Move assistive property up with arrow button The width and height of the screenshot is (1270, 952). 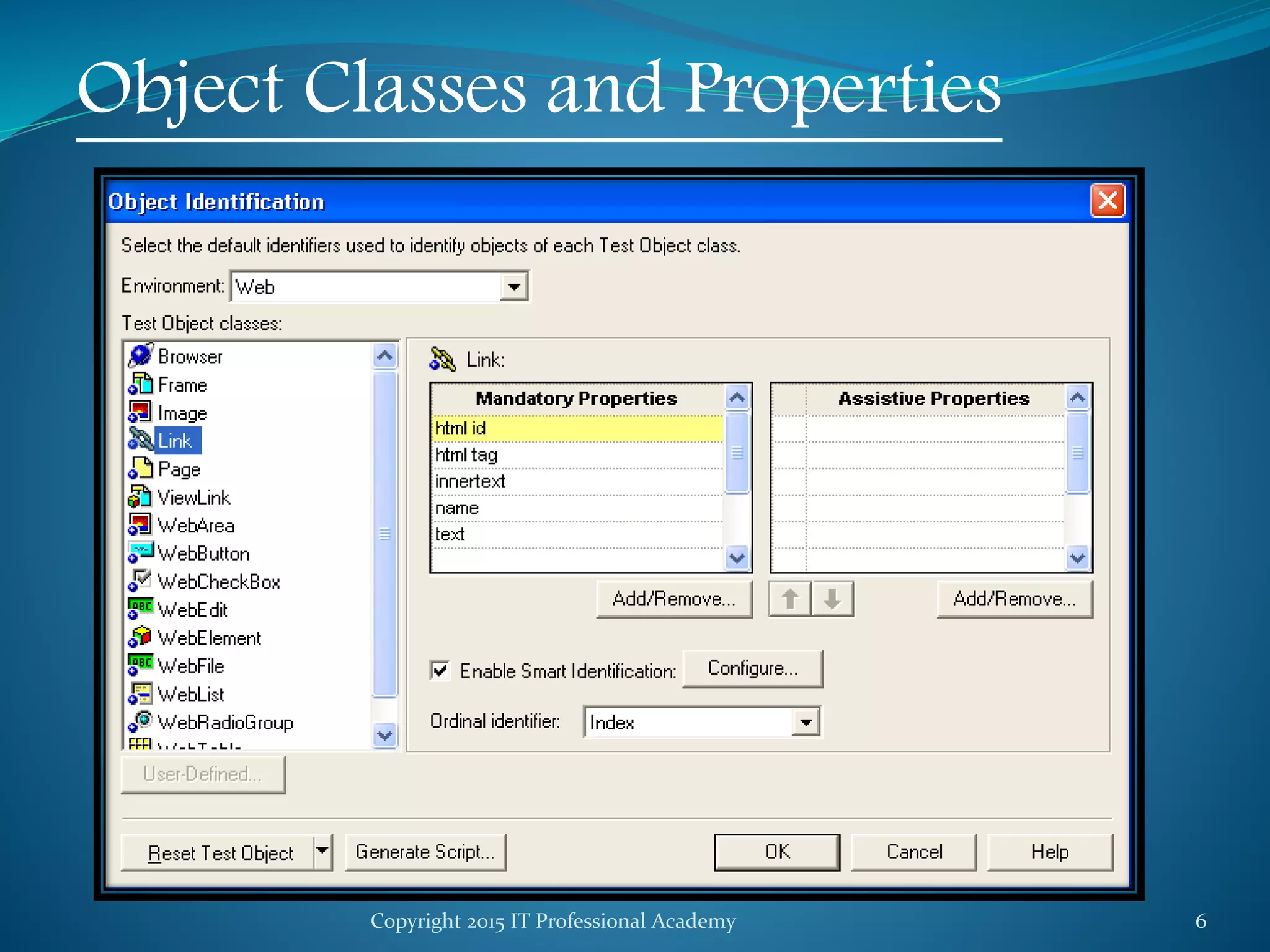click(790, 599)
